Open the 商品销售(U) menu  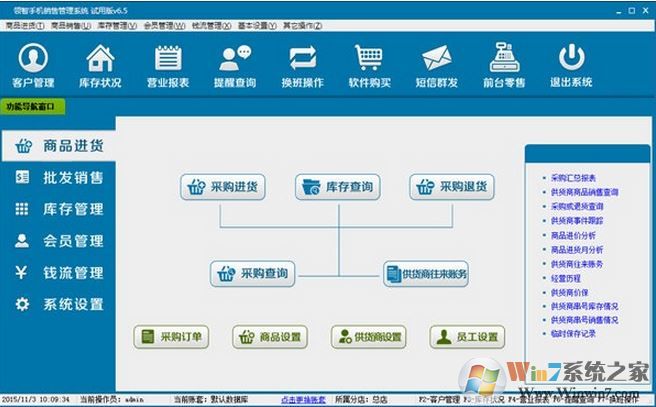71,26
